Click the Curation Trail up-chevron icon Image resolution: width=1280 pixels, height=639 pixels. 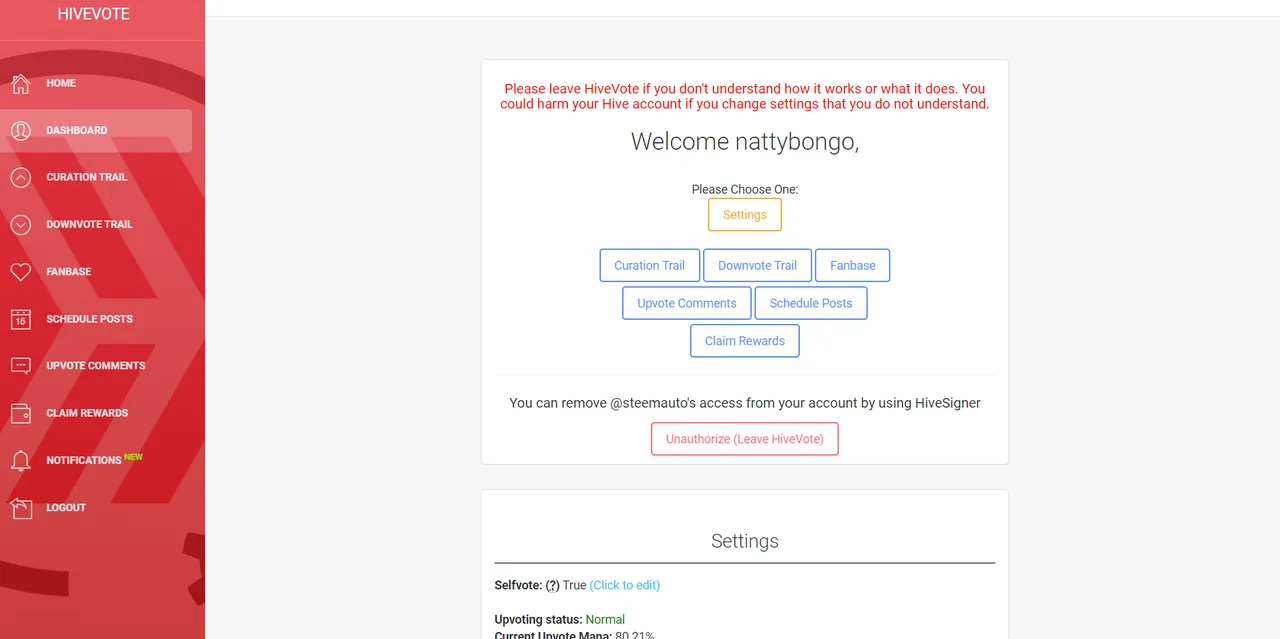click(x=20, y=177)
